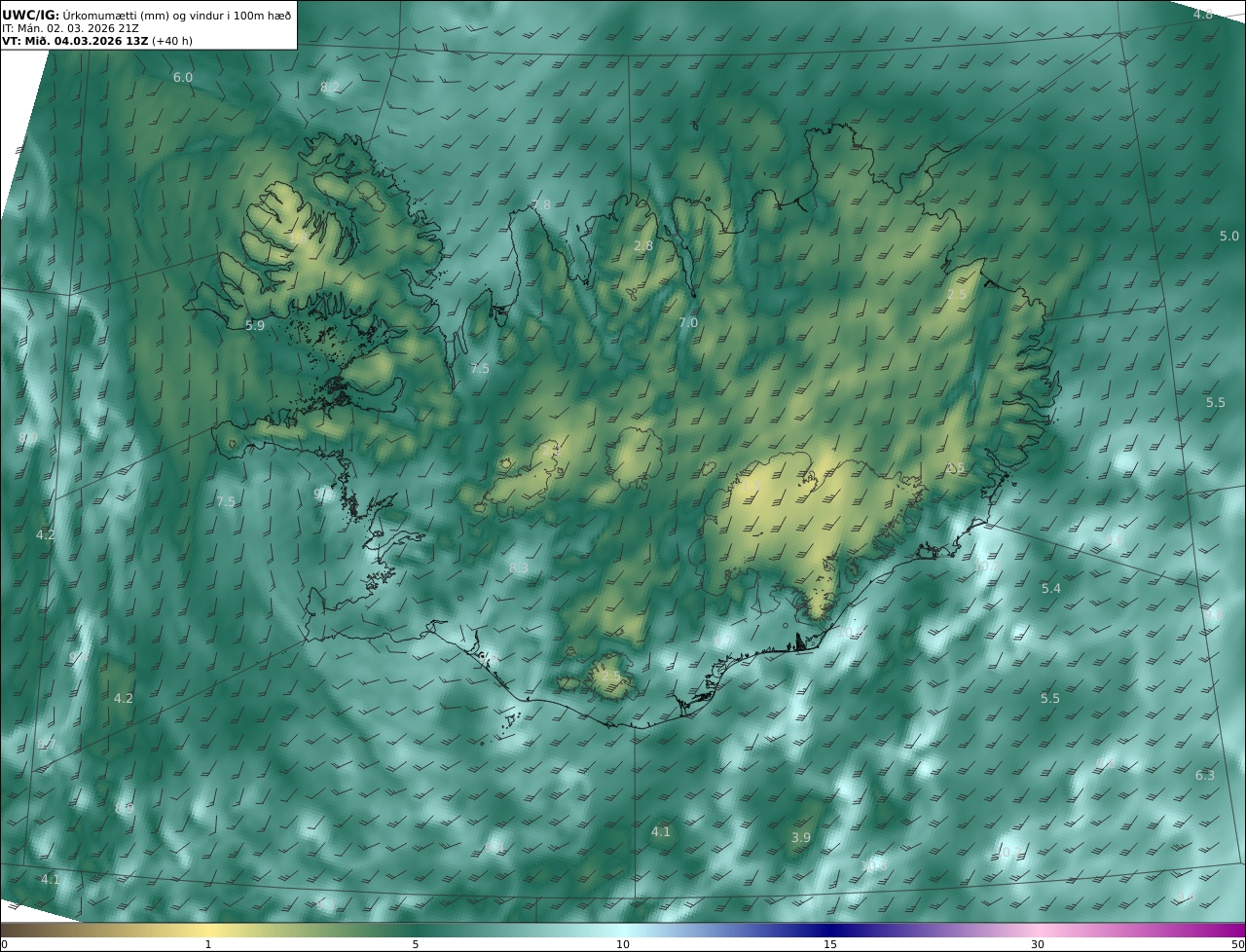Click the 5.0 value label
1246x952 pixels.
pyautogui.click(x=1229, y=236)
